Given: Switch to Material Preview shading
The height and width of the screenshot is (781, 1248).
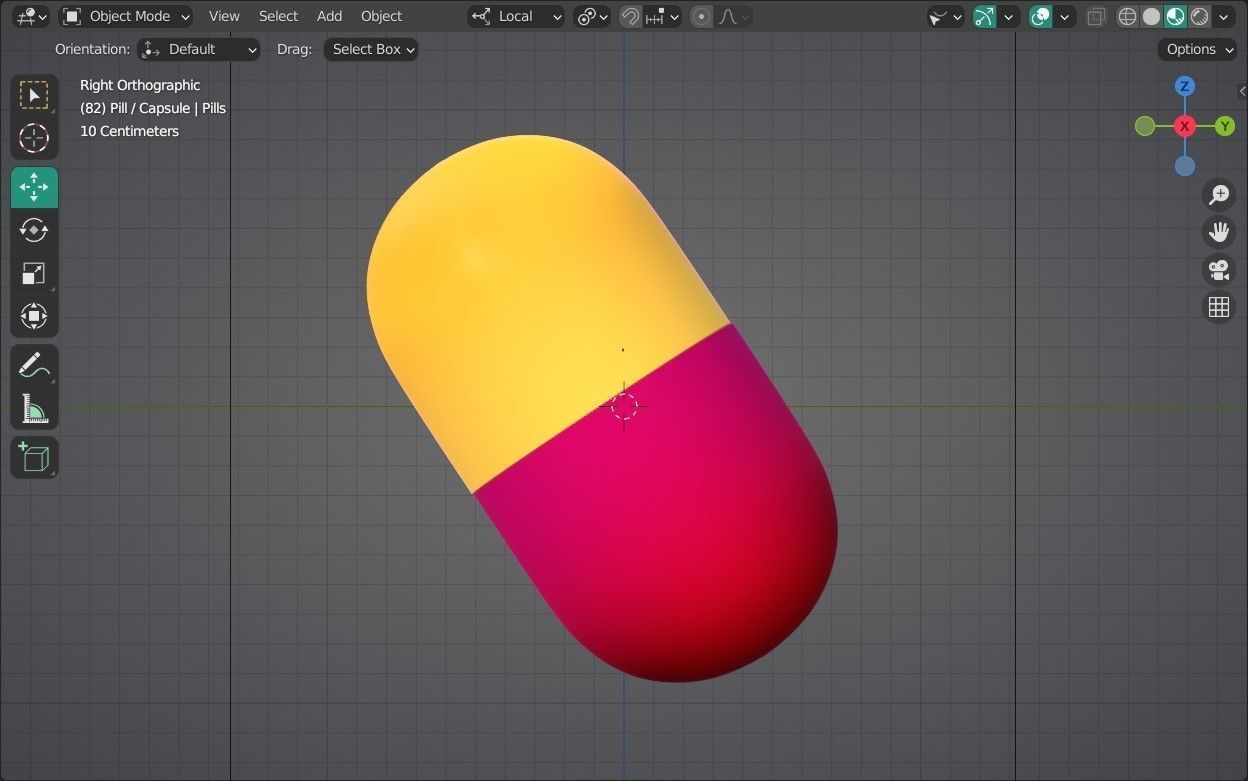Looking at the screenshot, I should point(1174,16).
